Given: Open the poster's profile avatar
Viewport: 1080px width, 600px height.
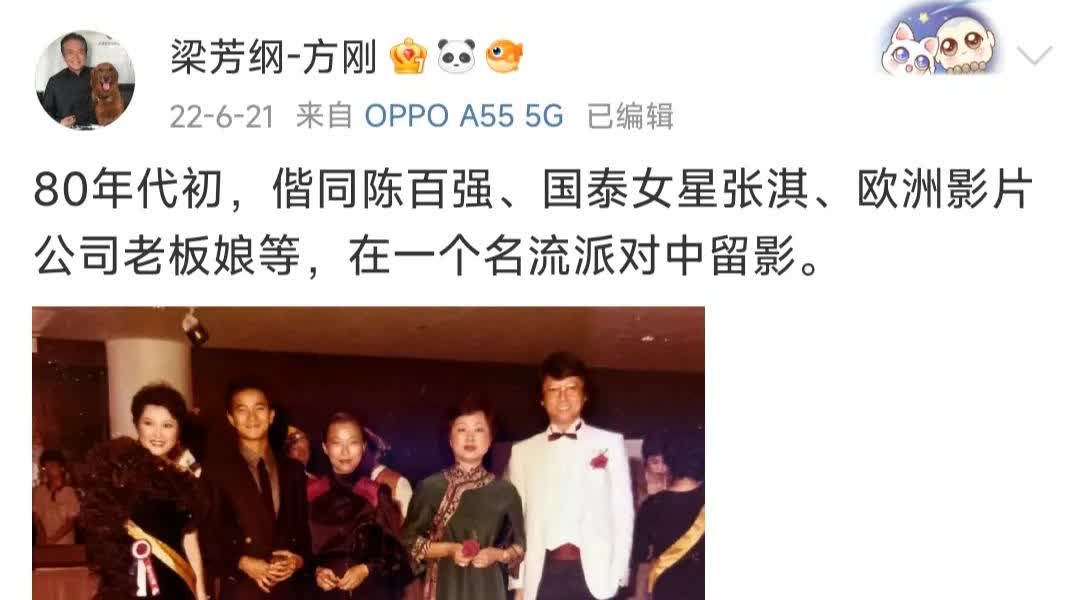Looking at the screenshot, I should click(85, 80).
